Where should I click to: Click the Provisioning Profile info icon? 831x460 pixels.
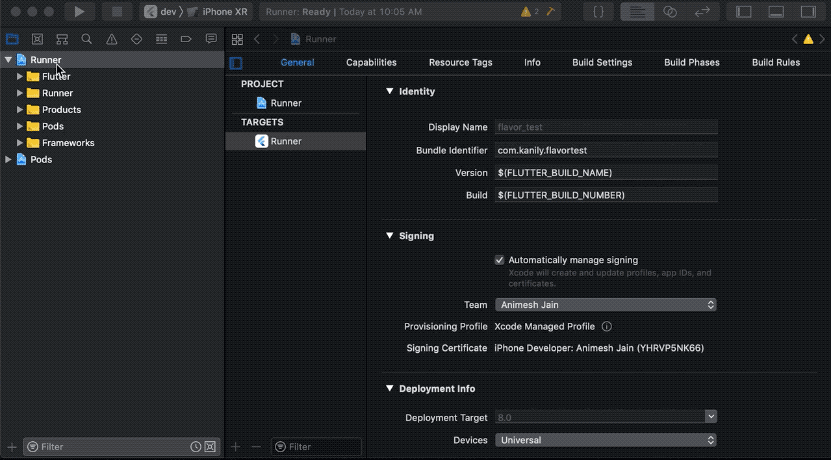pyautogui.click(x=607, y=326)
